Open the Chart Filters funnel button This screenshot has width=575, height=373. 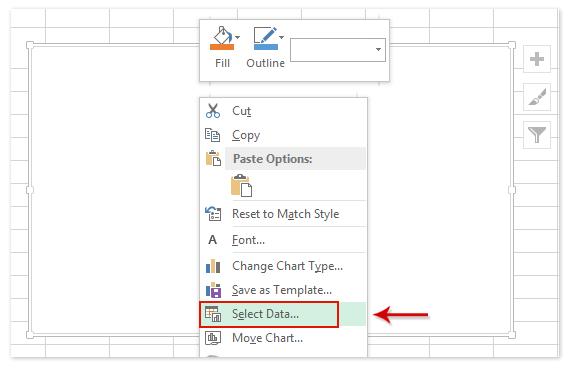(537, 135)
